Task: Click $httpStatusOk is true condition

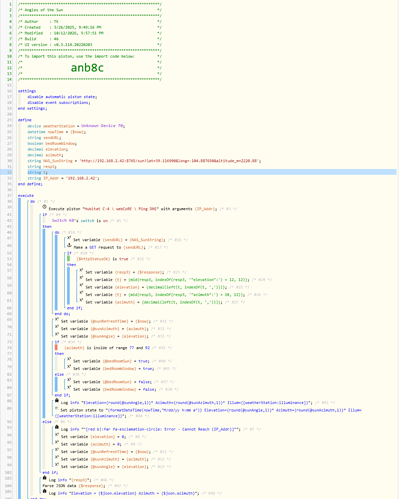Action: [x=102, y=259]
